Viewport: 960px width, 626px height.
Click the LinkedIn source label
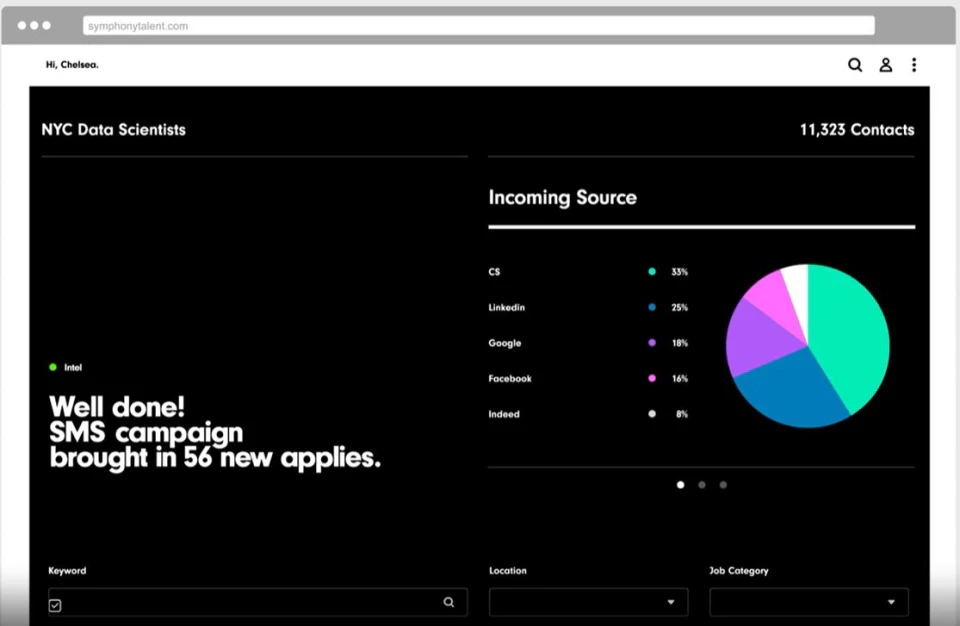[506, 307]
